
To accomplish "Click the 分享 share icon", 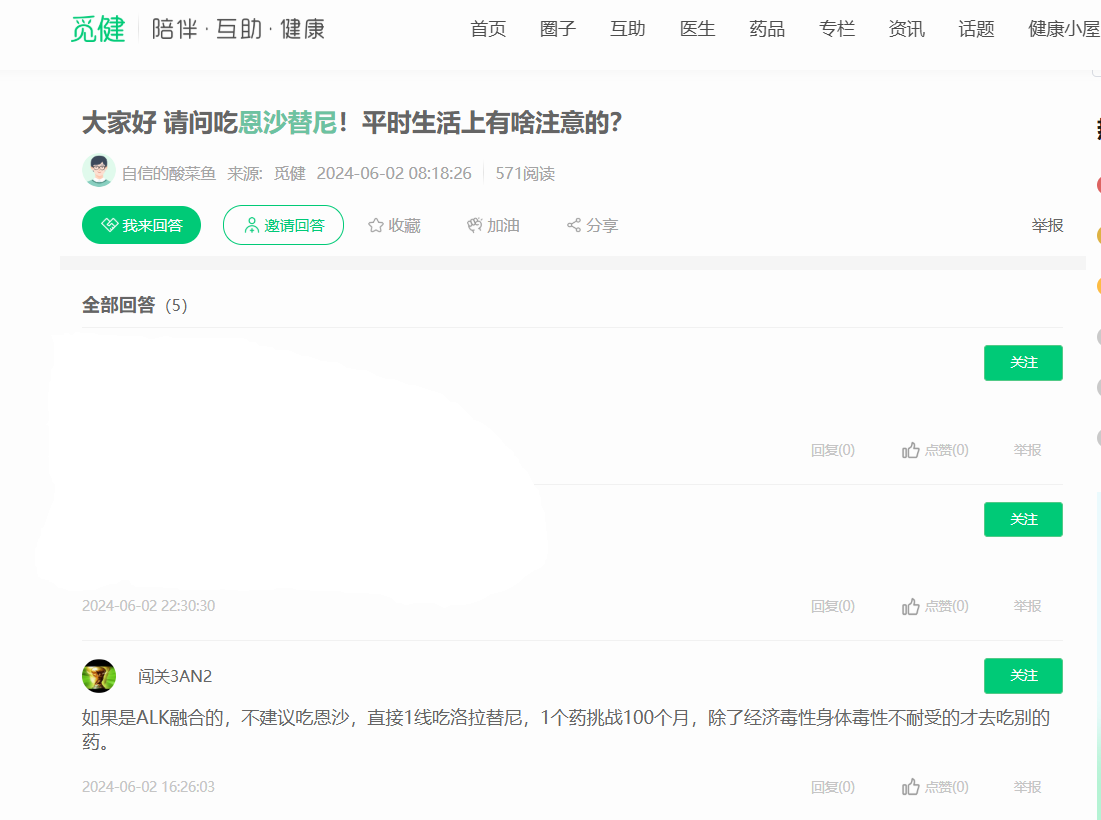I will pos(574,226).
